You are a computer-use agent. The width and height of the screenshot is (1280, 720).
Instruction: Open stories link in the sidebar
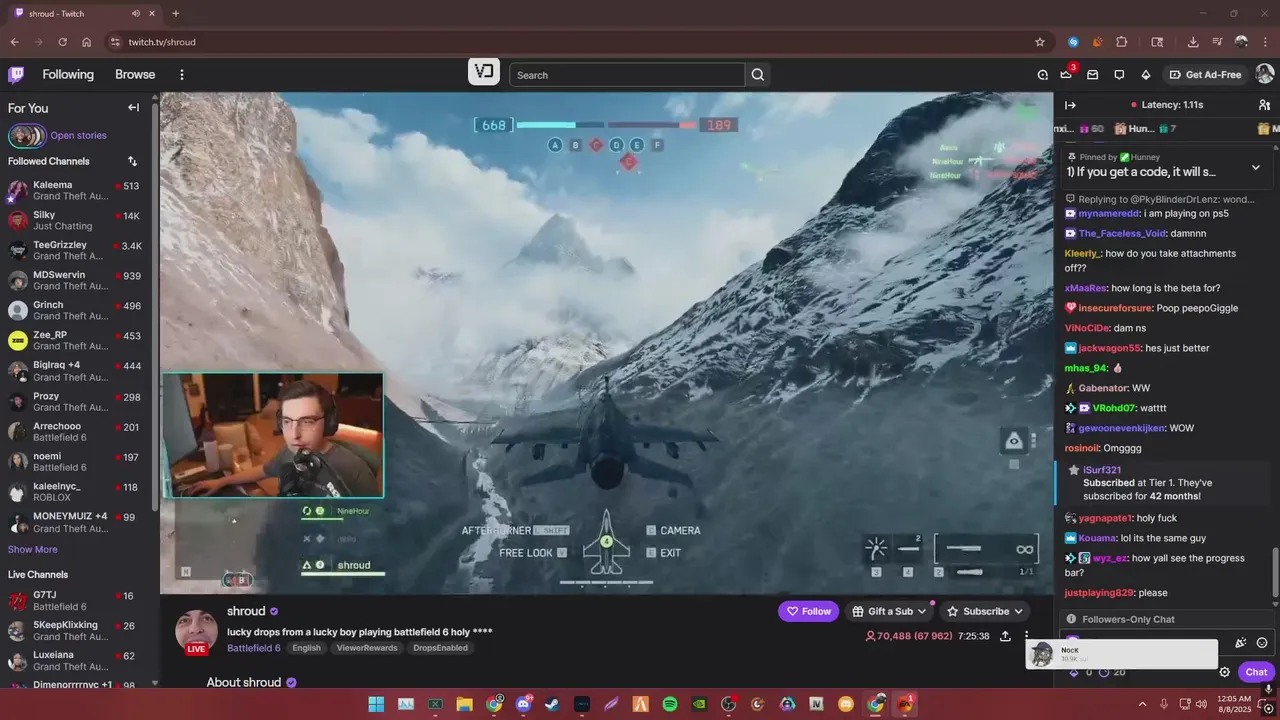(x=79, y=136)
